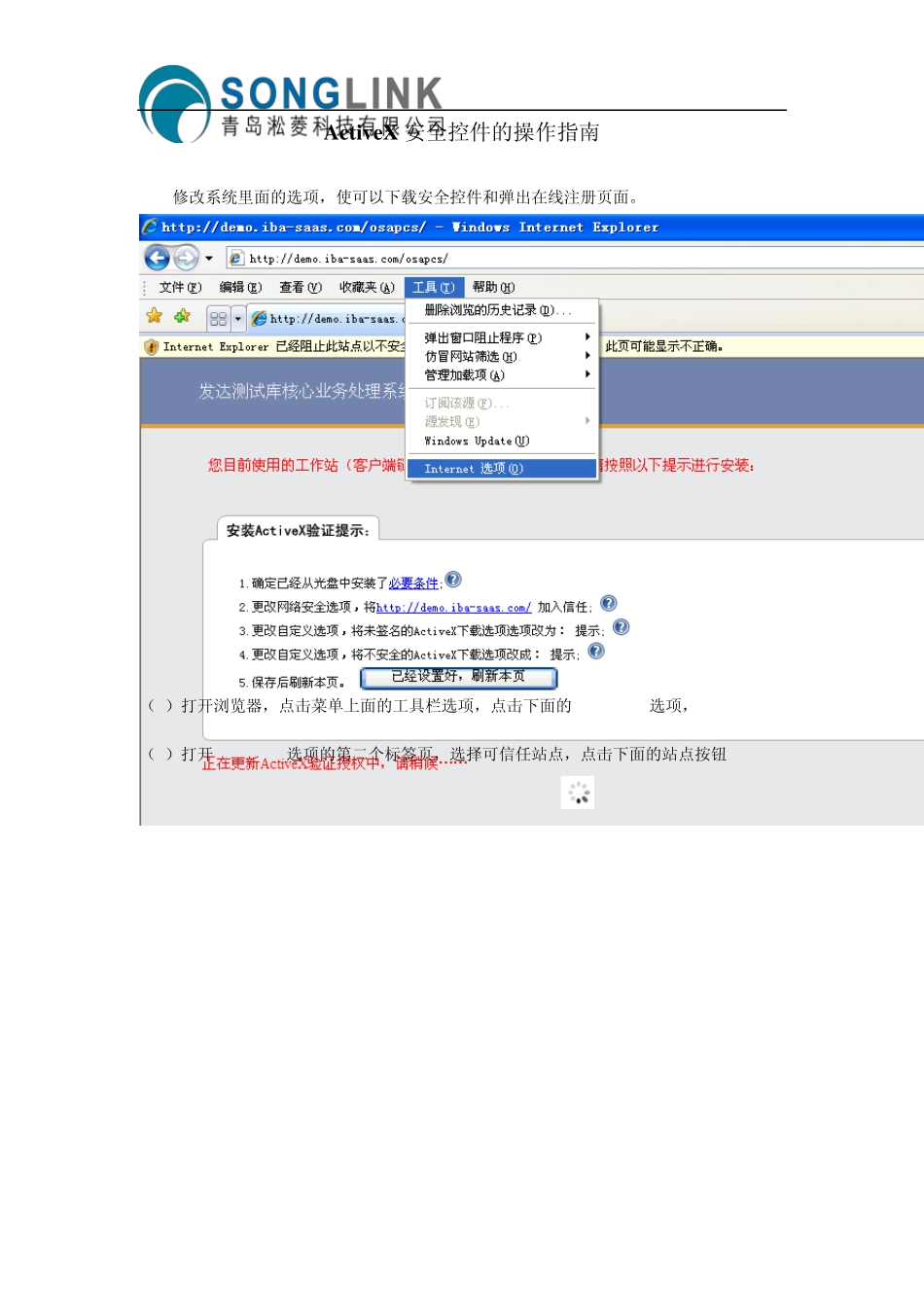The image size is (924, 1307).
Task: Click the Add to Favorites star-plus icon
Action: point(182,316)
